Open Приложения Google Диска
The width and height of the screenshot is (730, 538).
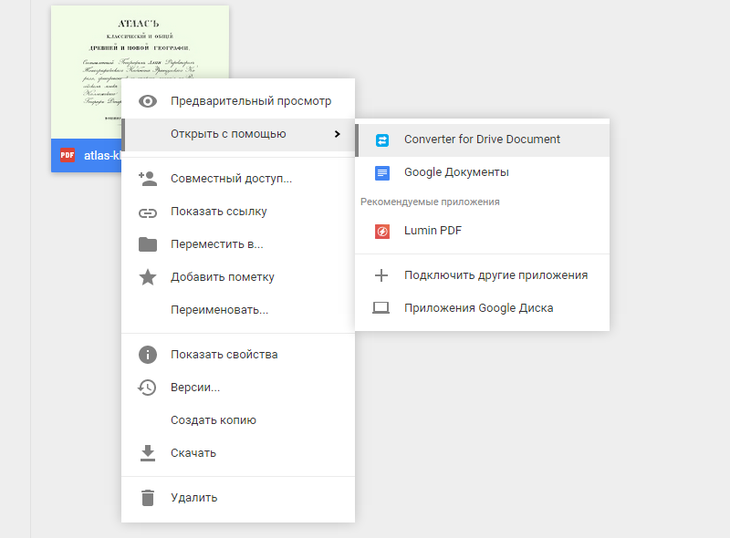[478, 308]
